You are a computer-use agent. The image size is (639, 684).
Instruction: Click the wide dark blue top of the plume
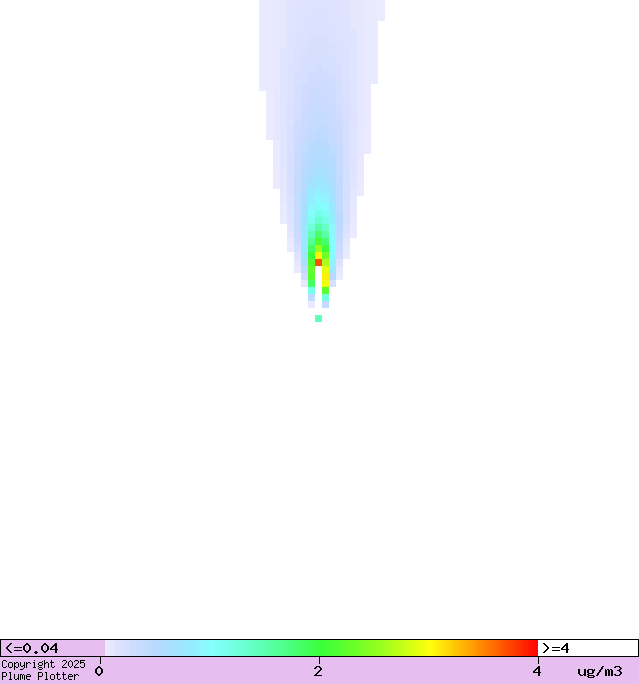(321, 40)
